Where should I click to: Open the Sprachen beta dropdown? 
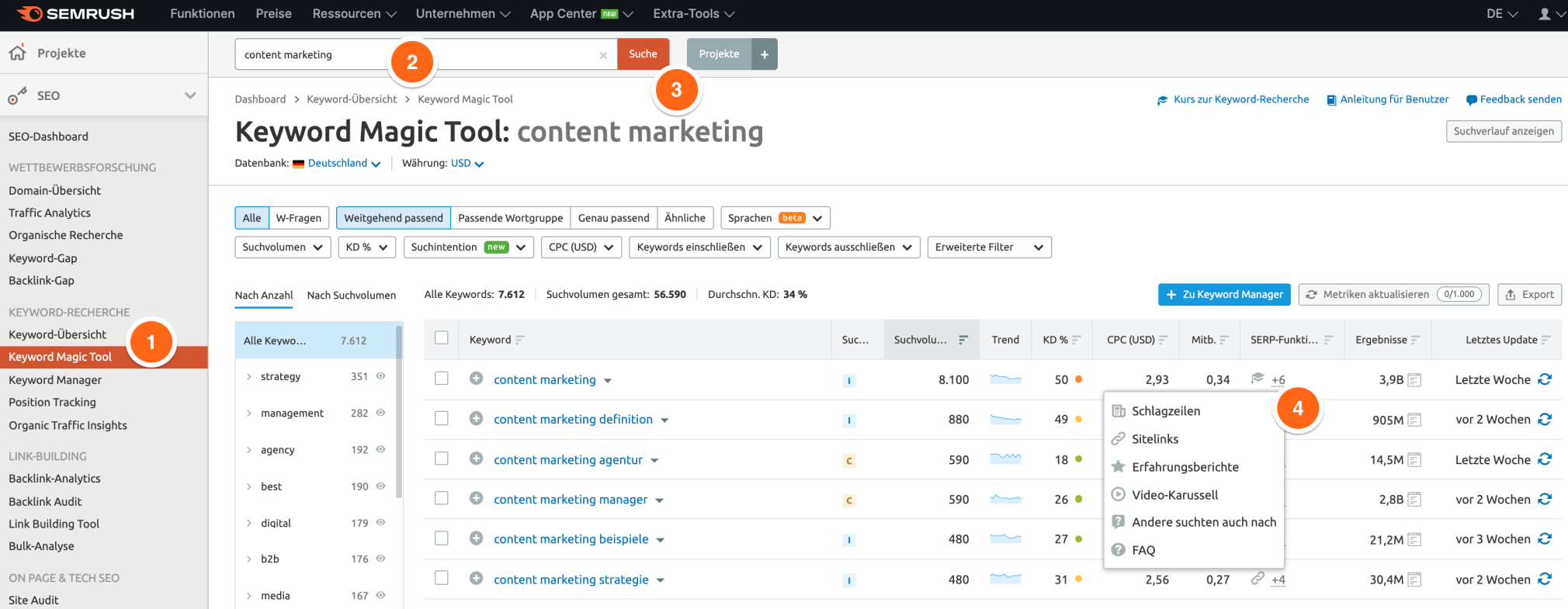click(x=775, y=218)
